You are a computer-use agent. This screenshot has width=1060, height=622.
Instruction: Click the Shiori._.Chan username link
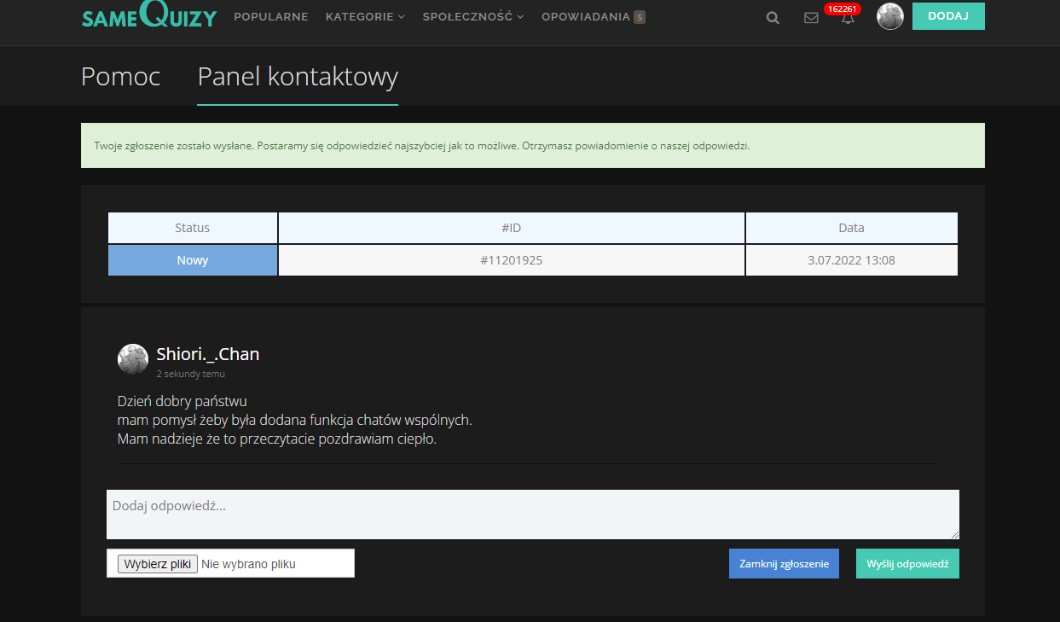[208, 354]
